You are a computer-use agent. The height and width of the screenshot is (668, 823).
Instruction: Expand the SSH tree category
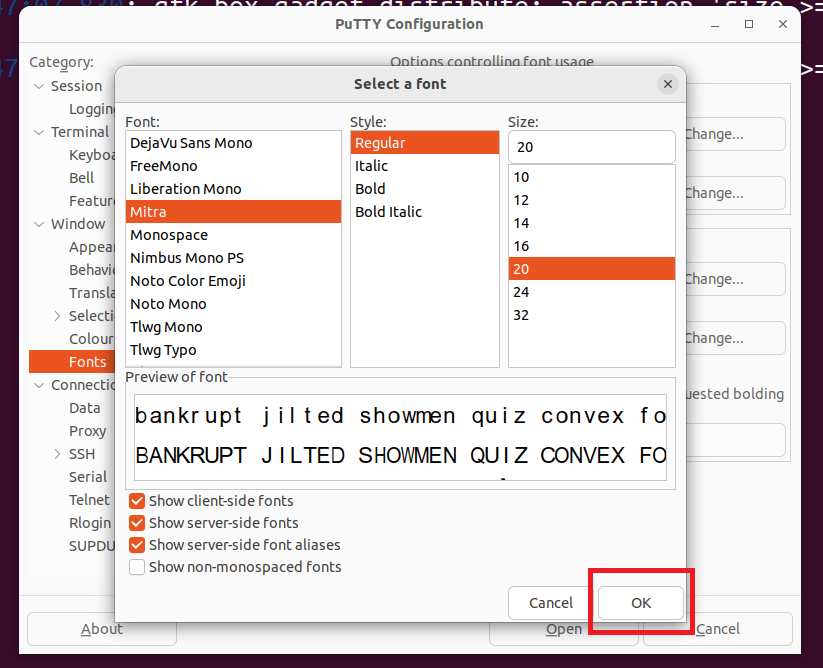pos(57,454)
